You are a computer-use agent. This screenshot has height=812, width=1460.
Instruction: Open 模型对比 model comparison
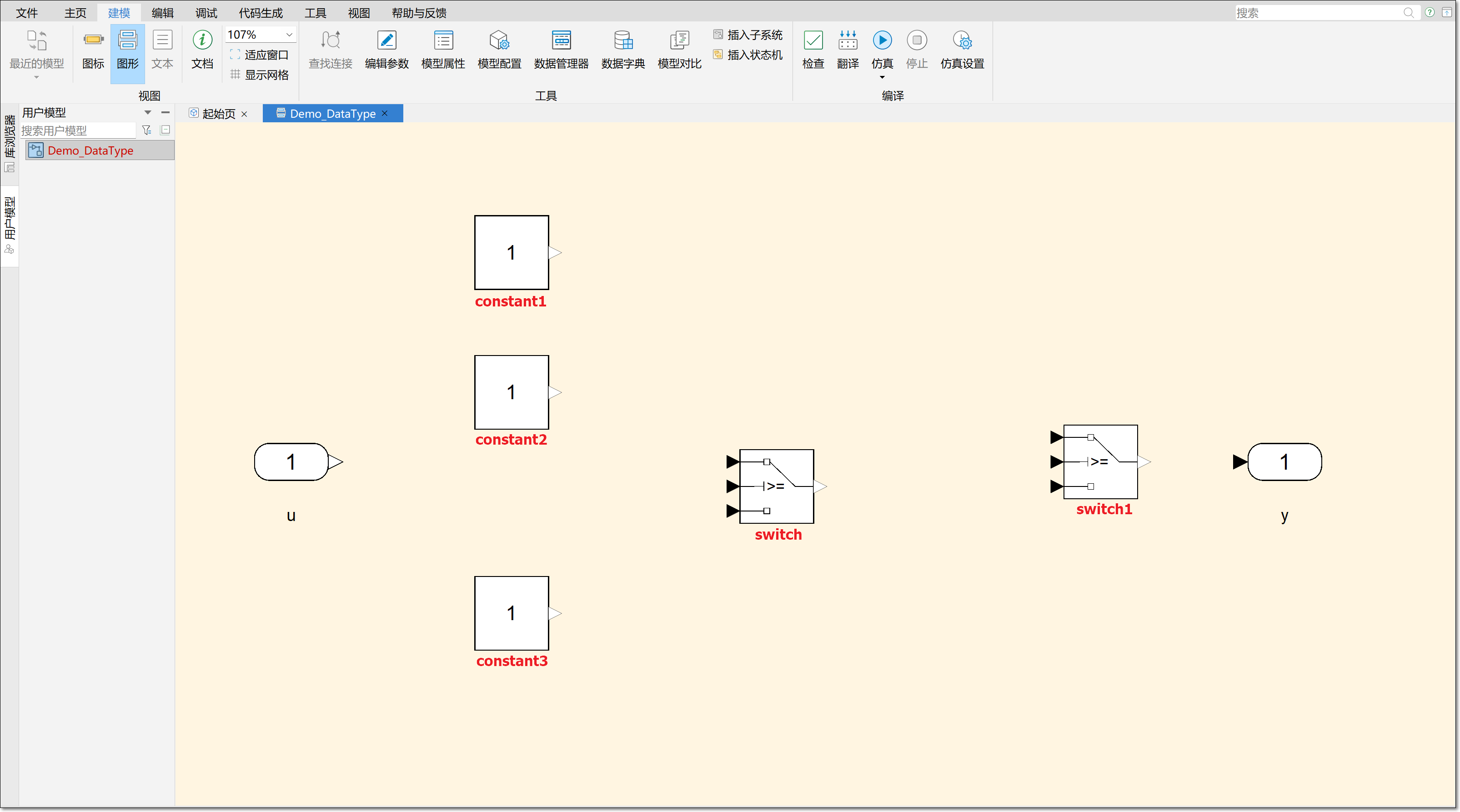click(679, 50)
